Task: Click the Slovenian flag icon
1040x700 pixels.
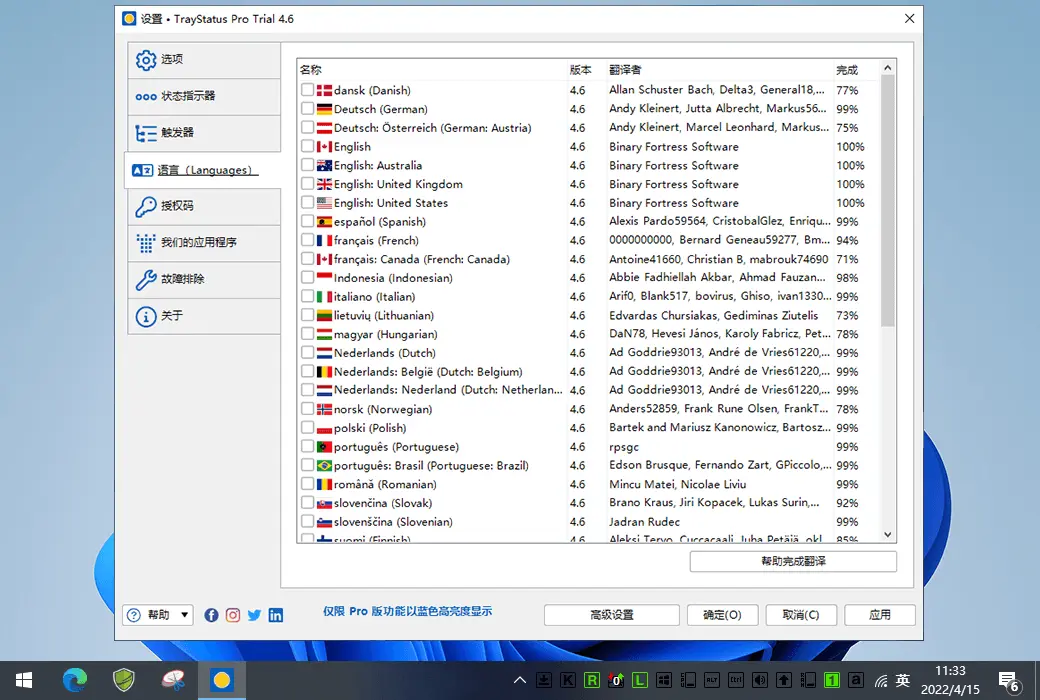Action: coord(324,522)
